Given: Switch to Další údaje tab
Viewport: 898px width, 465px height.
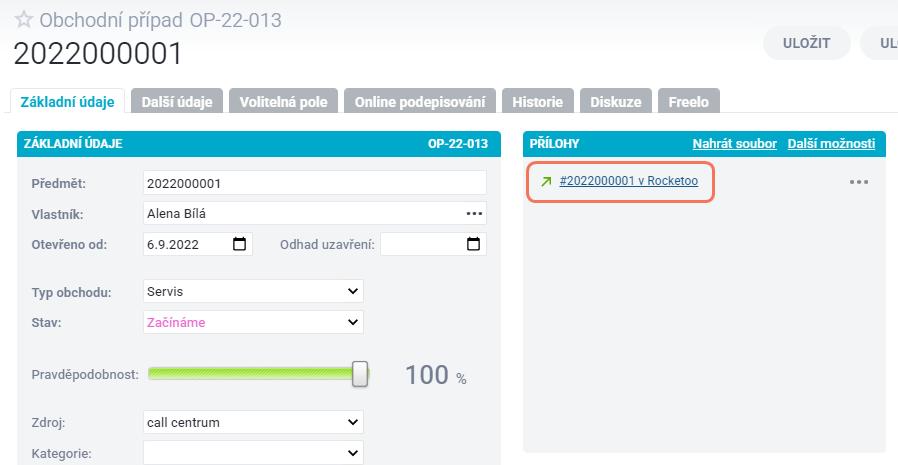Looking at the screenshot, I should [x=177, y=102].
